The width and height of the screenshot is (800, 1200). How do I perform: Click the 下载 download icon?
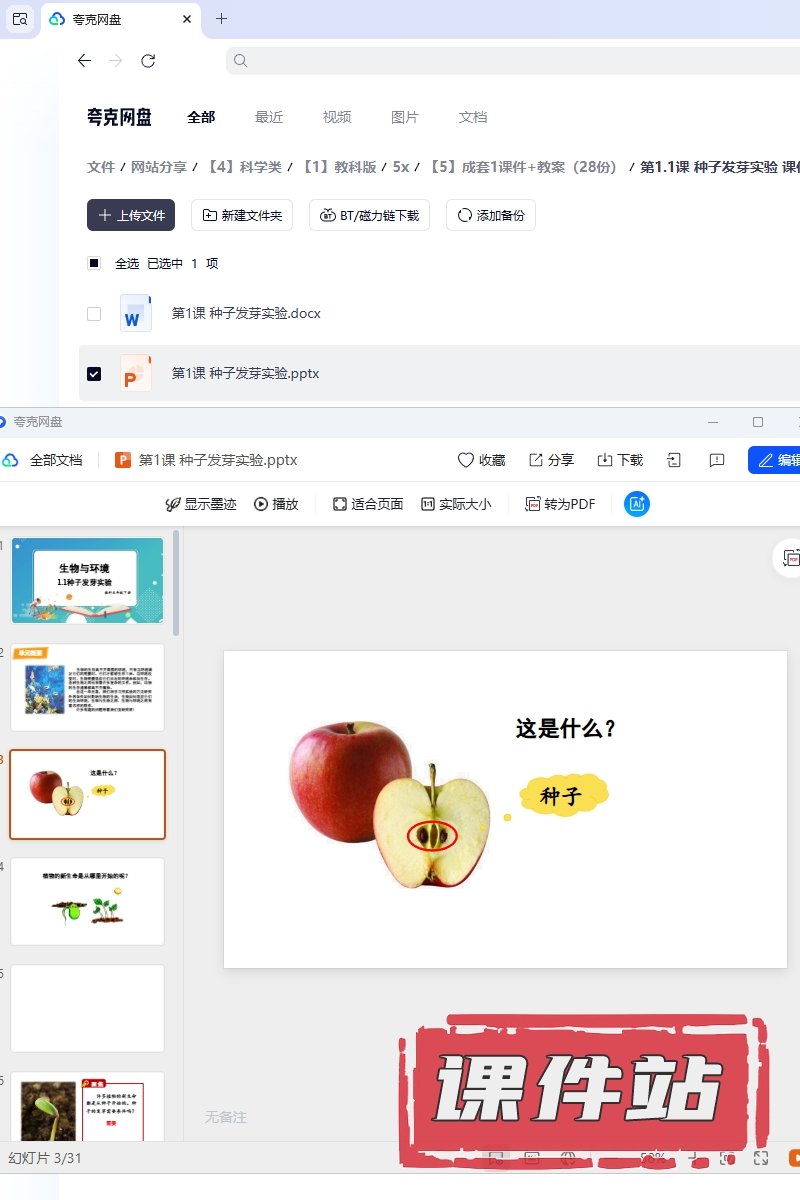click(605, 460)
